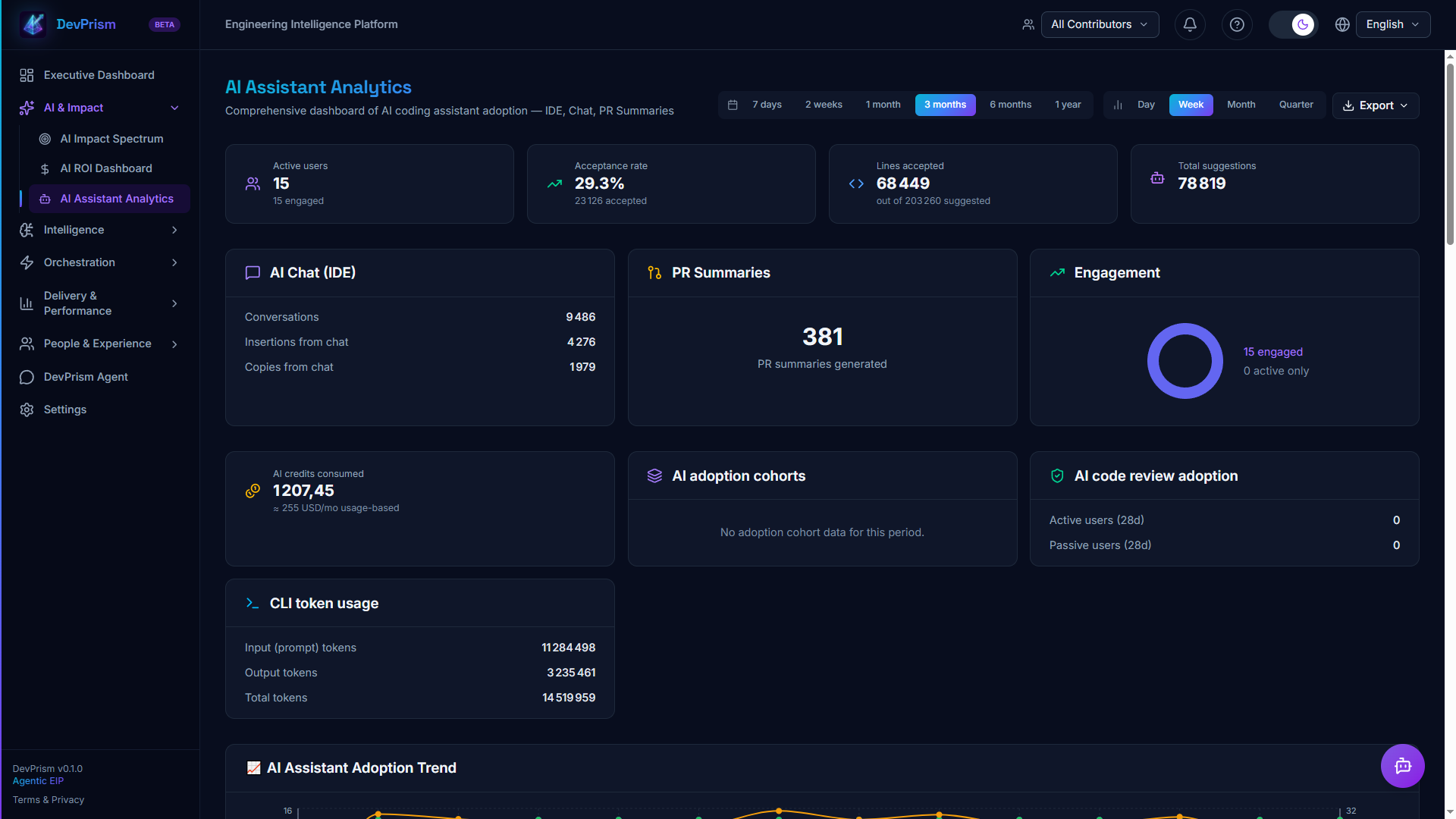Click the DevPrism Agent chat icon
The width and height of the screenshot is (1456, 819).
pos(27,377)
